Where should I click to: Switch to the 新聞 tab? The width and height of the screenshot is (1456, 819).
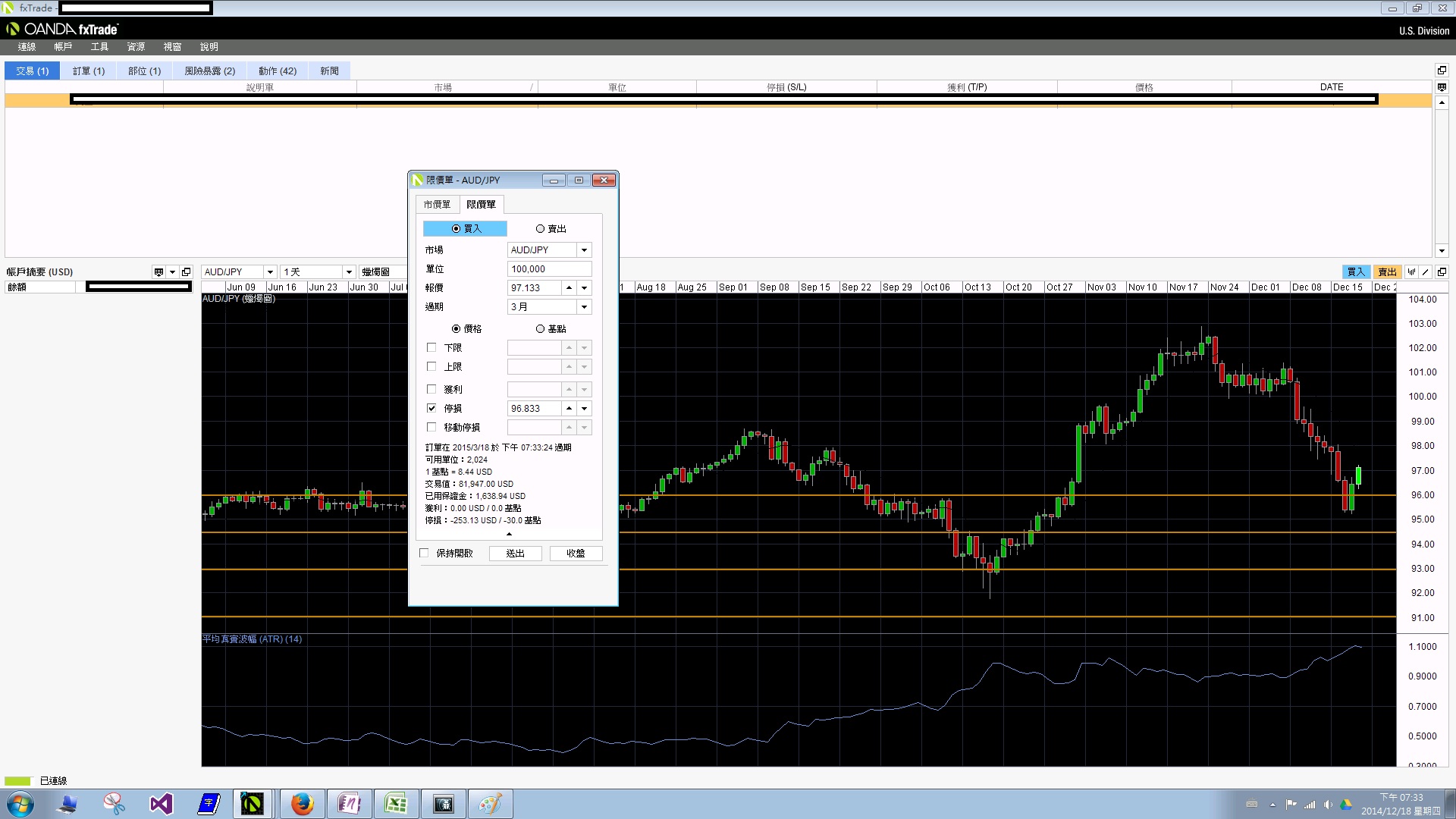point(329,71)
